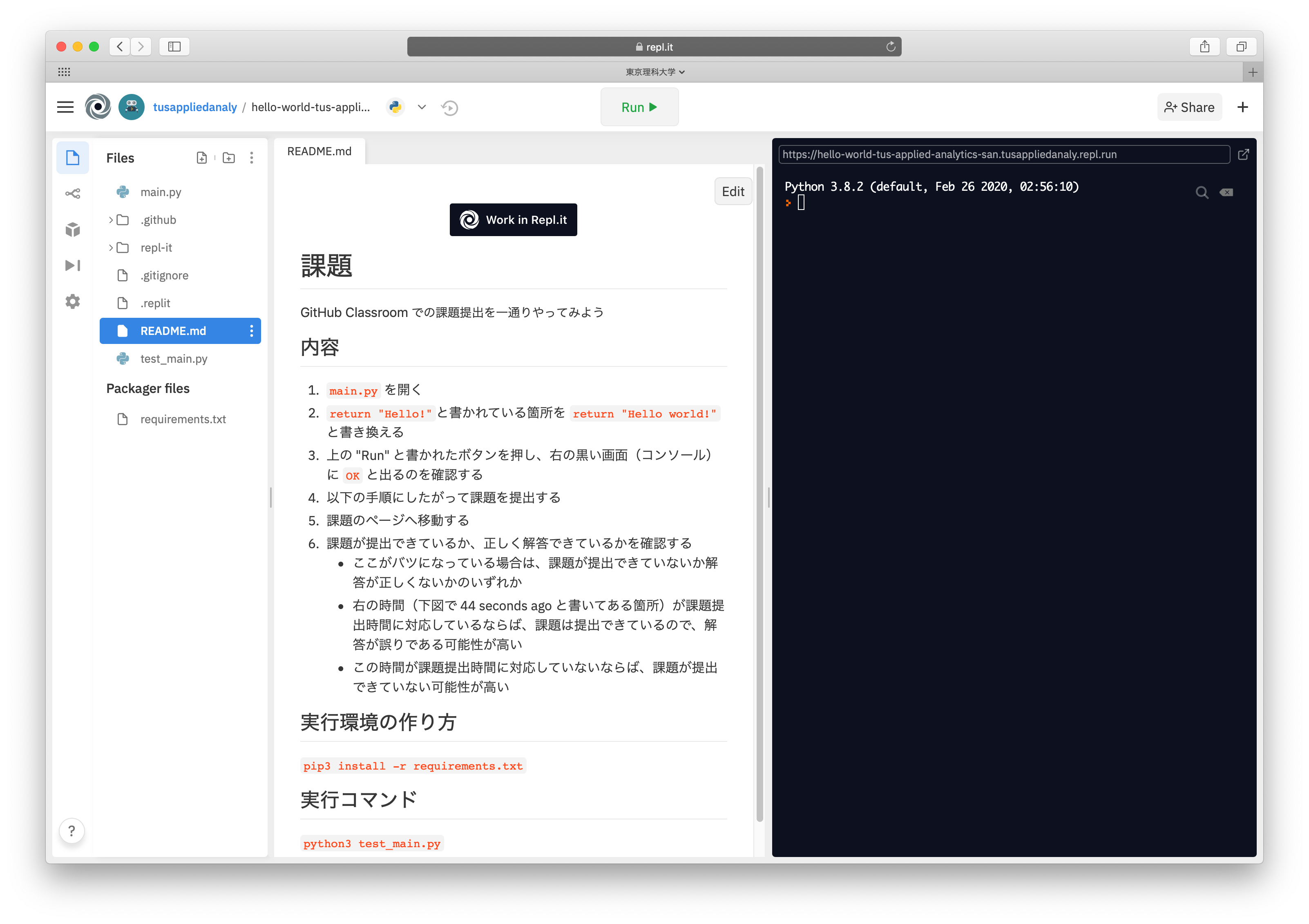Create new repl with plus icon
The height and width of the screenshot is (924, 1309).
(x=1243, y=107)
